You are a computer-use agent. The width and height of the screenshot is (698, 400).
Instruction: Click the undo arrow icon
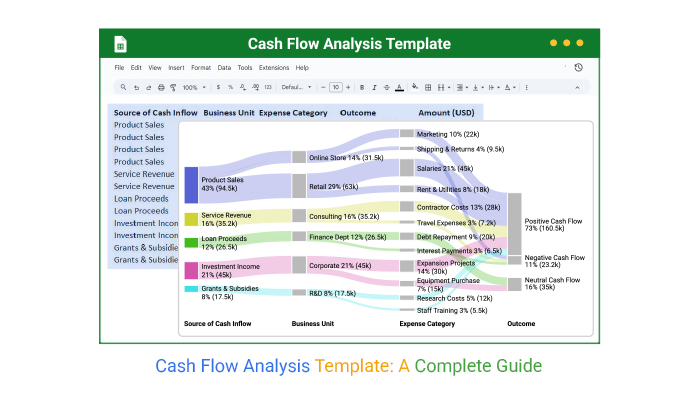click(x=134, y=87)
